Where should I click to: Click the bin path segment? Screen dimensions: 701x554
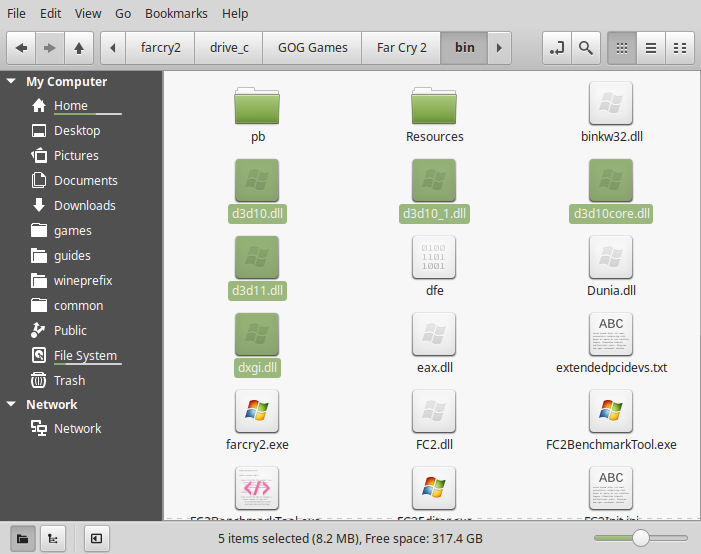click(x=465, y=48)
